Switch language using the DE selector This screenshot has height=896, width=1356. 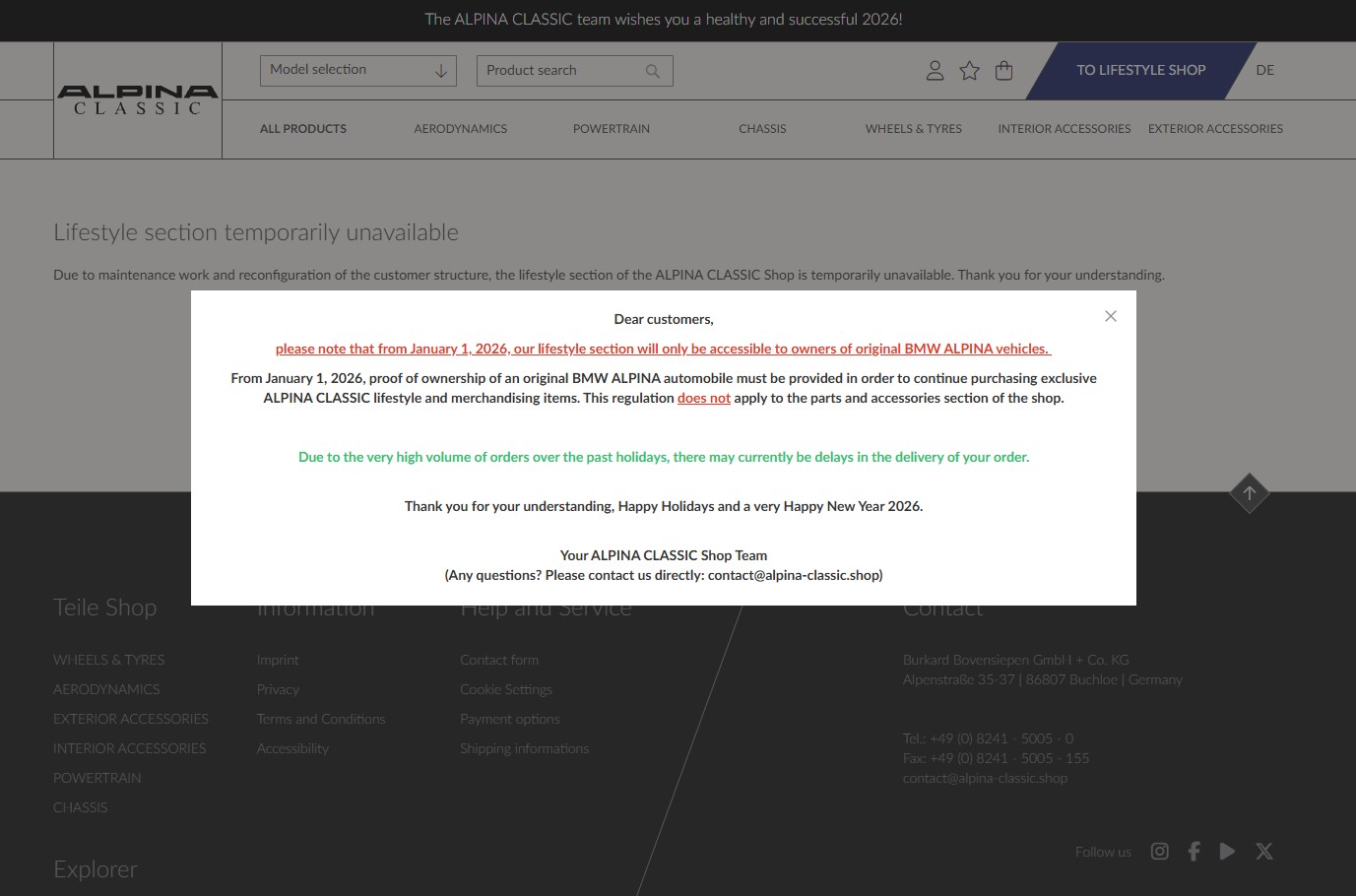coord(1264,70)
